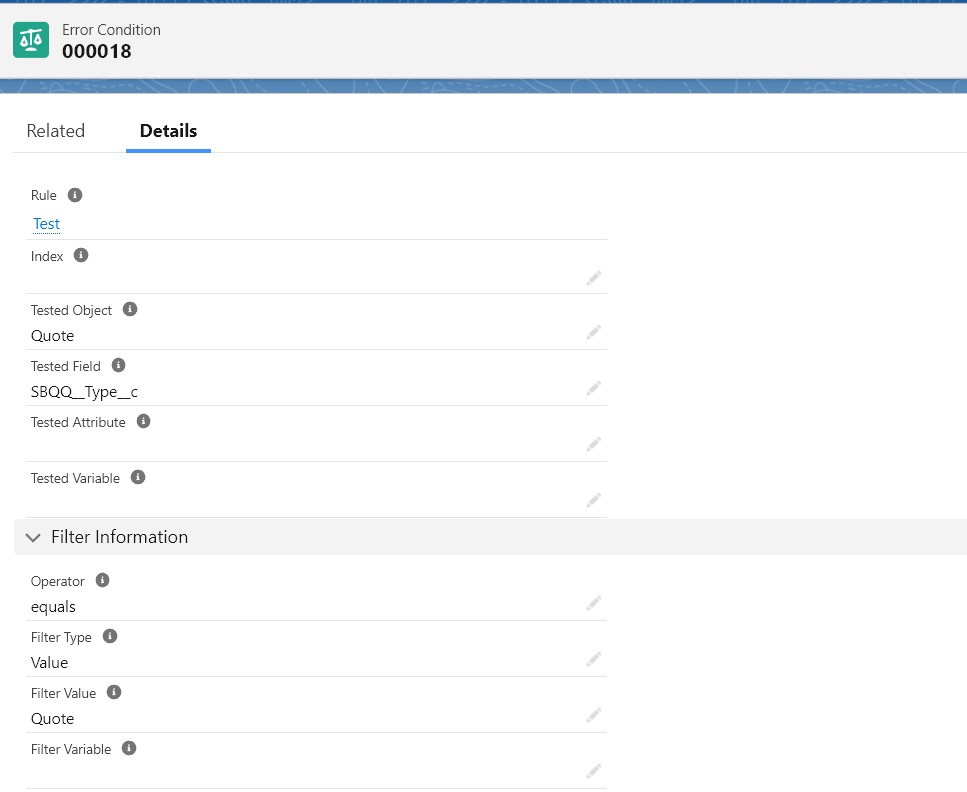This screenshot has width=967, height=792.
Task: Show help for Filter Type
Action: point(110,636)
